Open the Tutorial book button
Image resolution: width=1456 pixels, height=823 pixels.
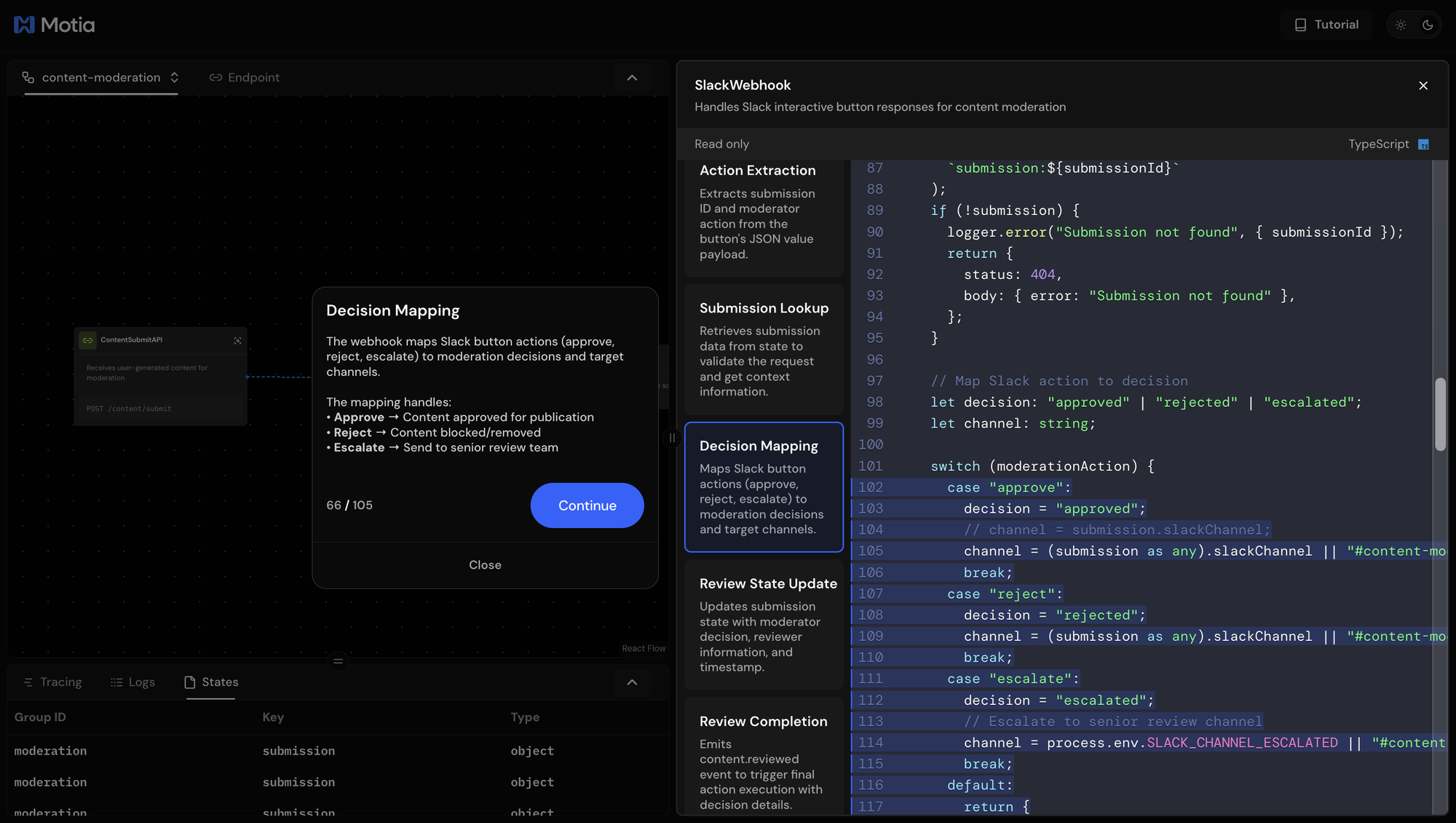click(1326, 25)
